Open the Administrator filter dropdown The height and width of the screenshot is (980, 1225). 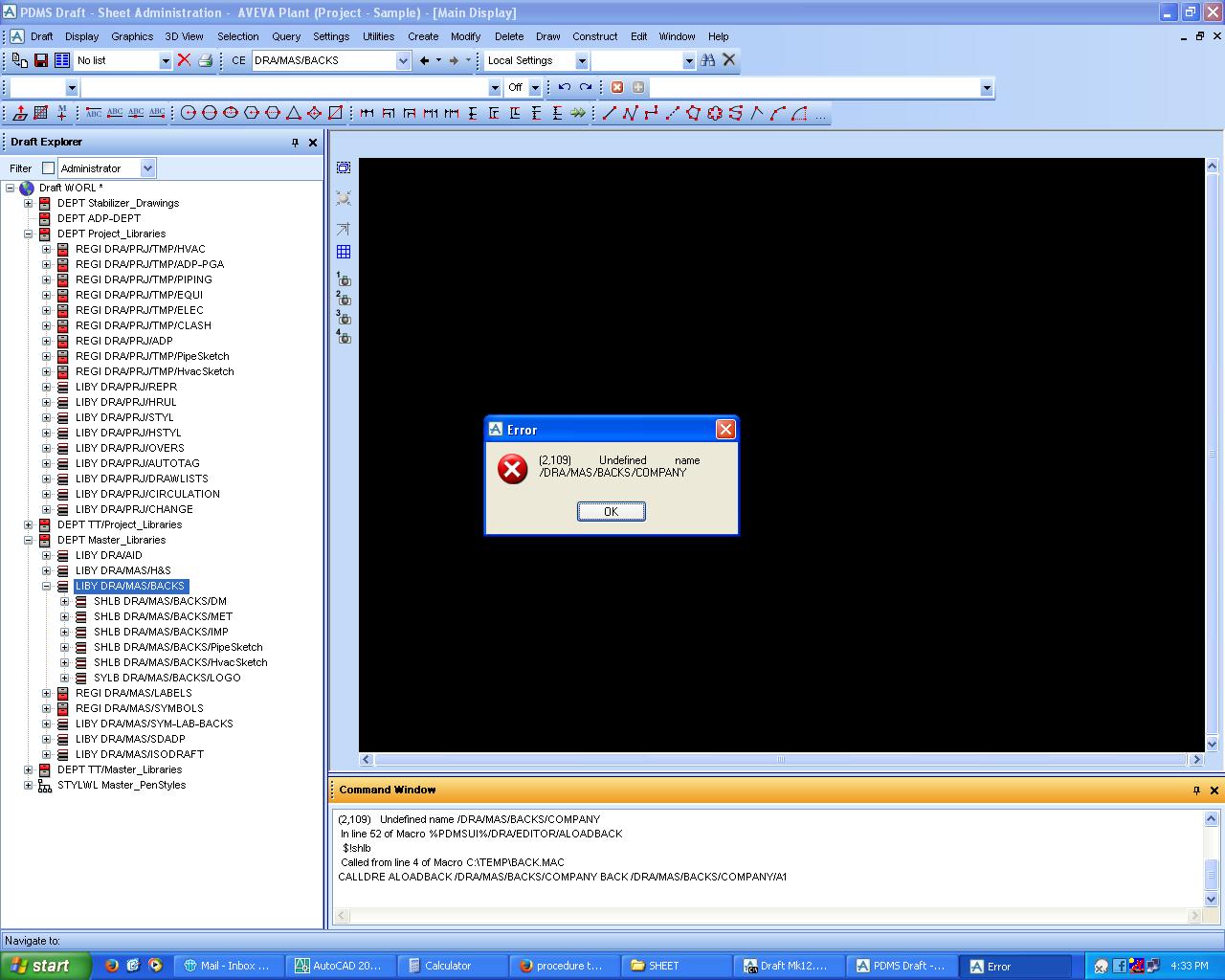[147, 168]
